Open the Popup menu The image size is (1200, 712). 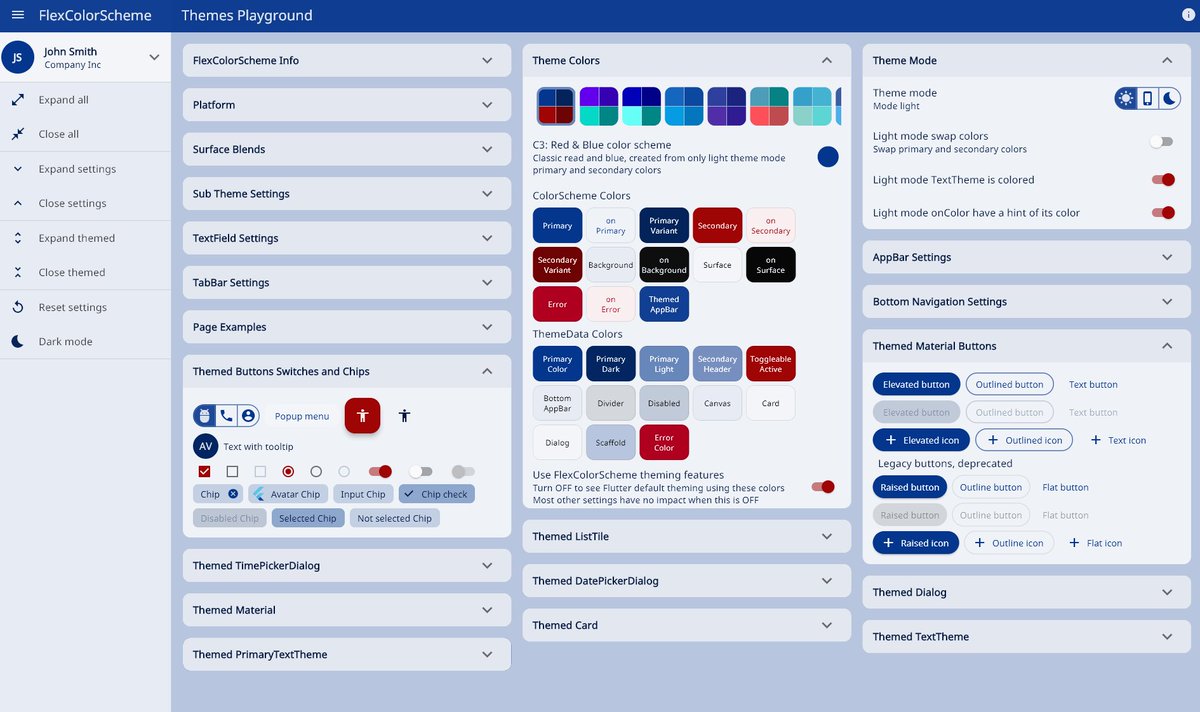point(302,416)
